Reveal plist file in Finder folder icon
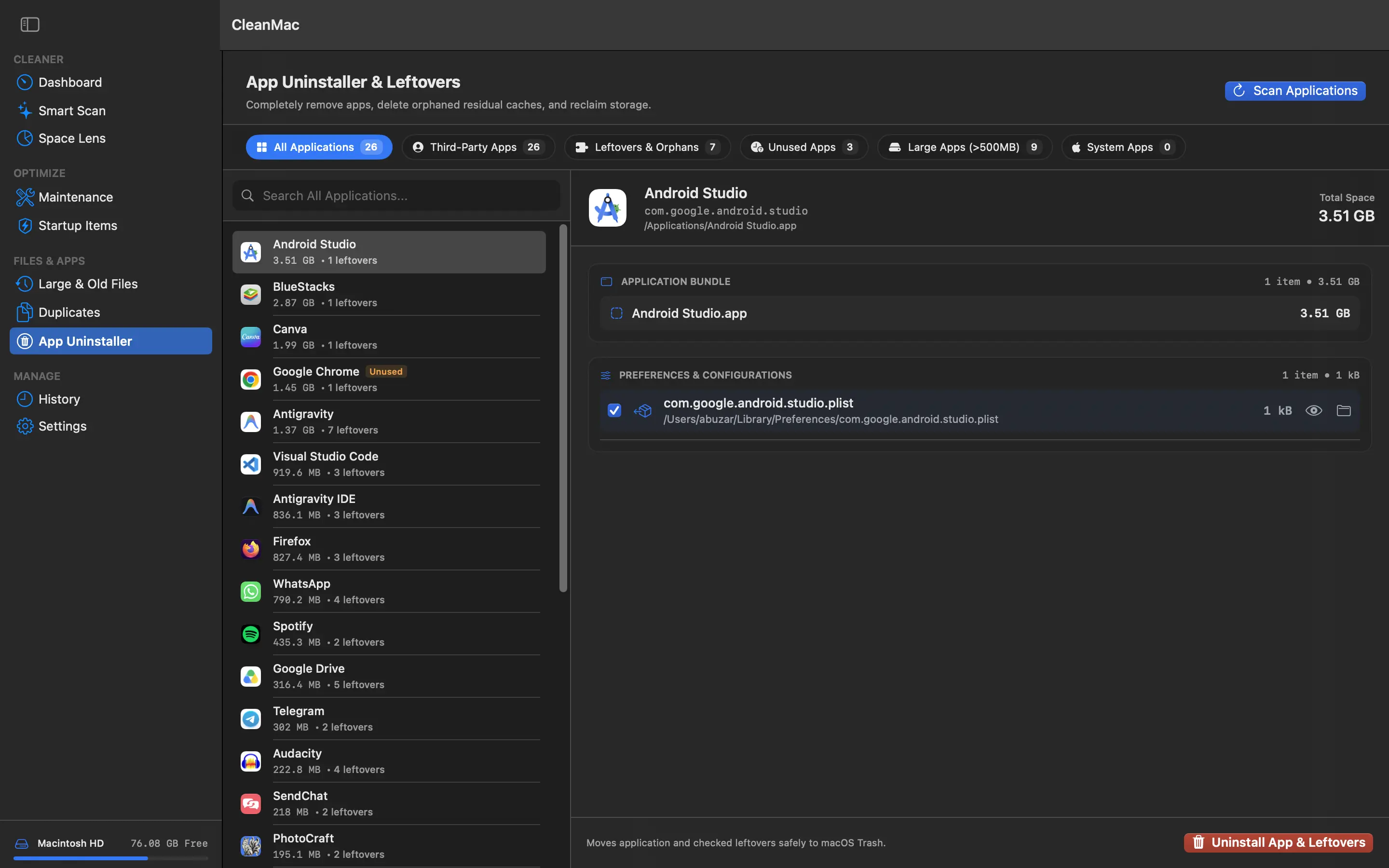 (x=1344, y=410)
